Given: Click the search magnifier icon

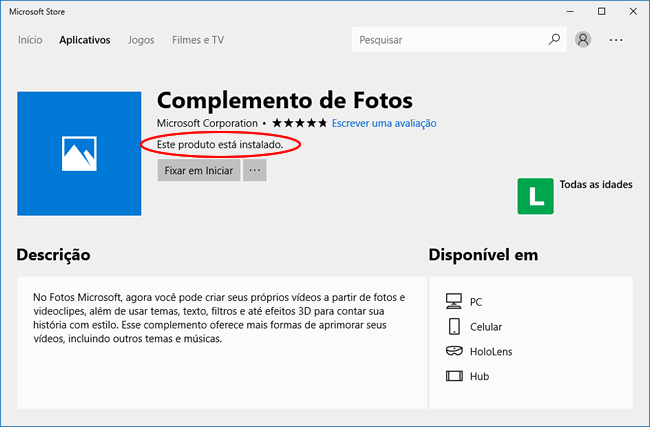Looking at the screenshot, I should pyautogui.click(x=555, y=40).
